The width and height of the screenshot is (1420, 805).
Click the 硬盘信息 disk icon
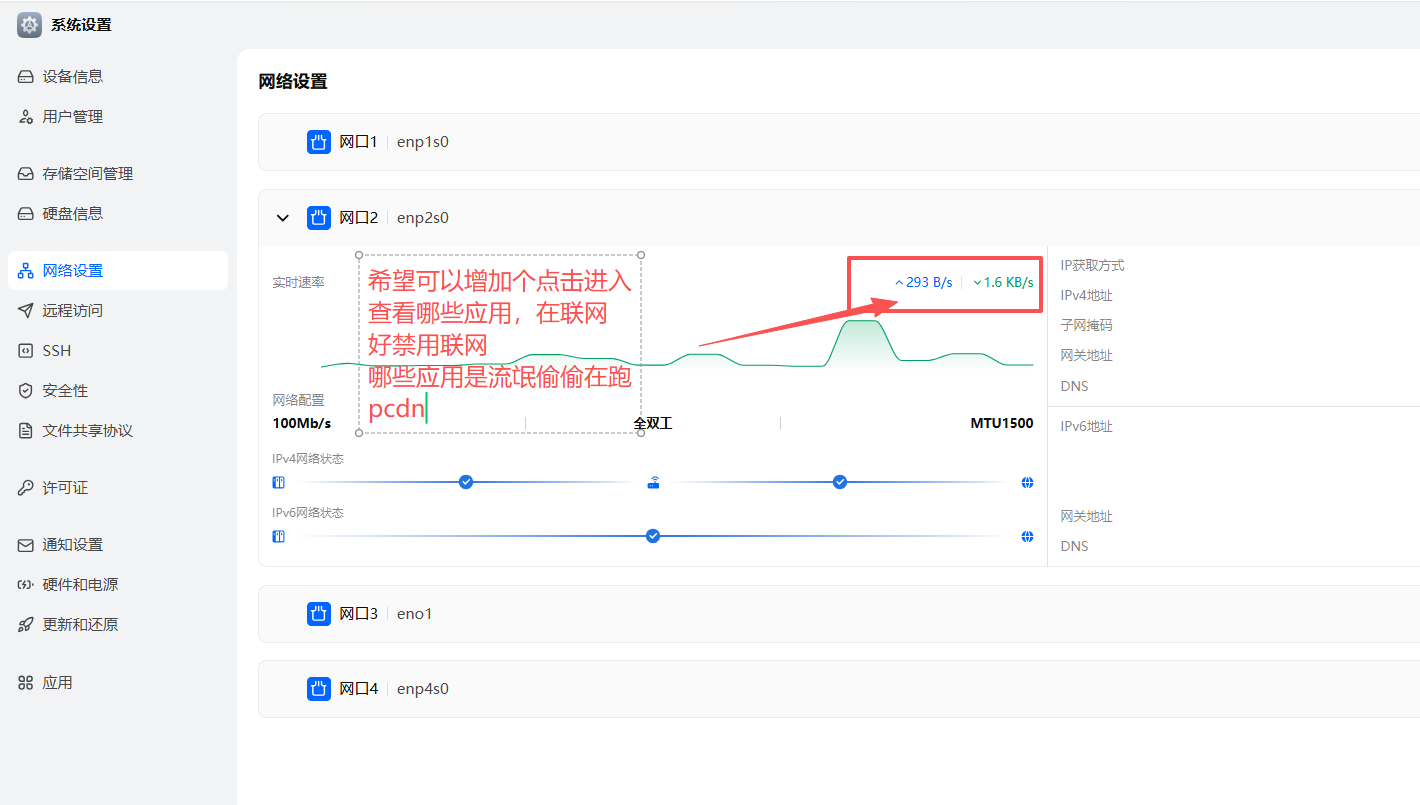click(26, 214)
